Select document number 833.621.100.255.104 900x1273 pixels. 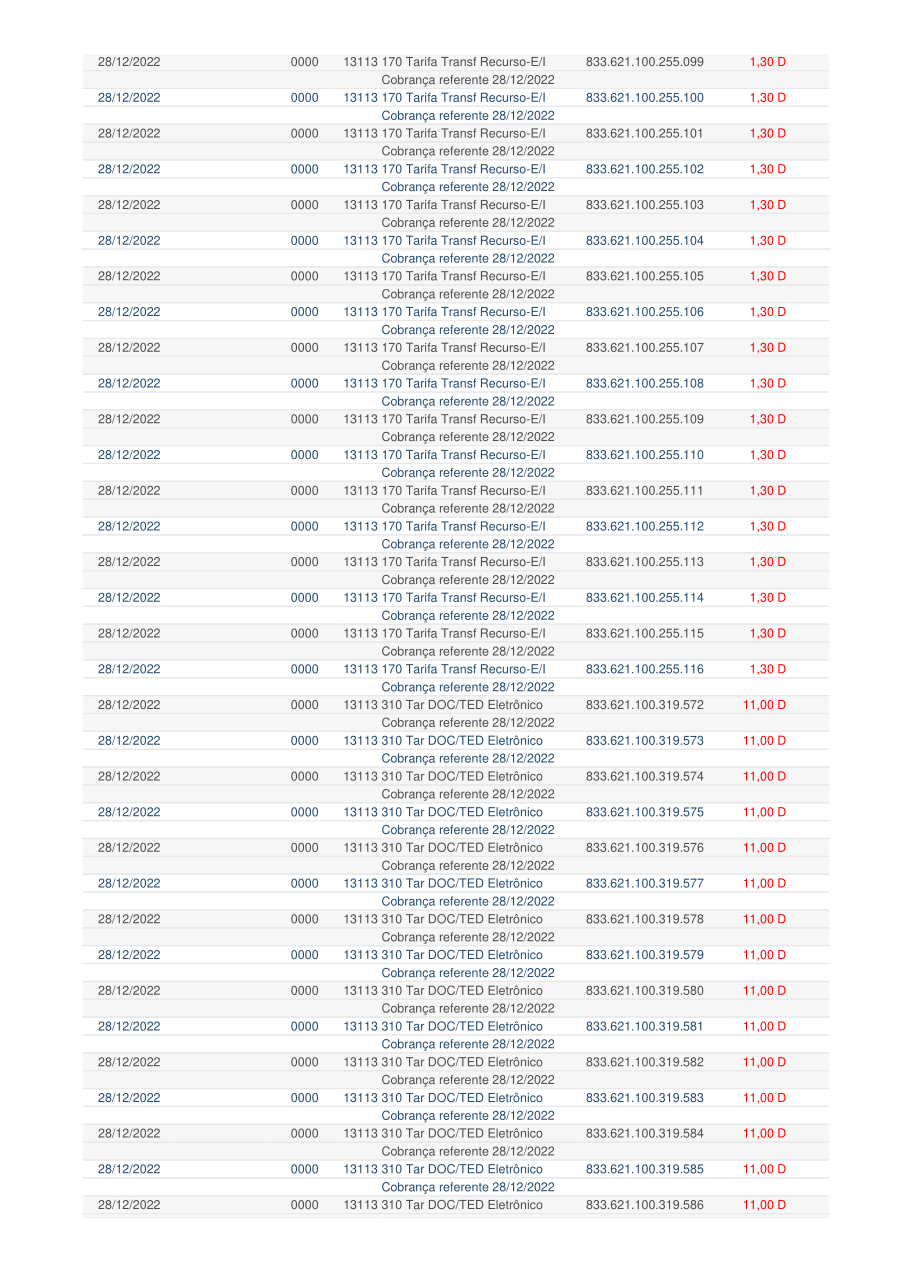pos(644,241)
